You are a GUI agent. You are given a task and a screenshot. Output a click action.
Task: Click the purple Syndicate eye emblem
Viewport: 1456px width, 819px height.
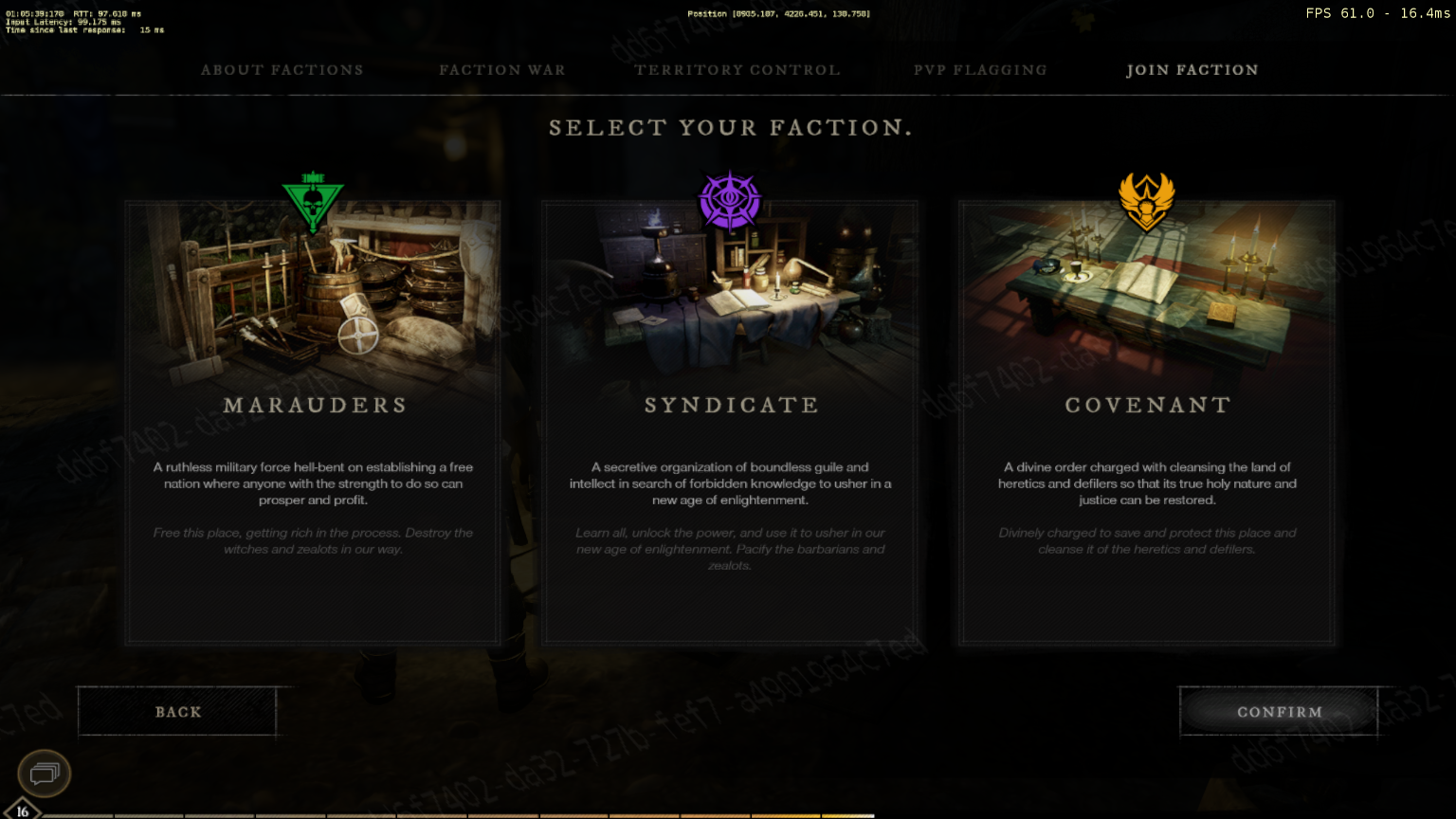point(730,201)
